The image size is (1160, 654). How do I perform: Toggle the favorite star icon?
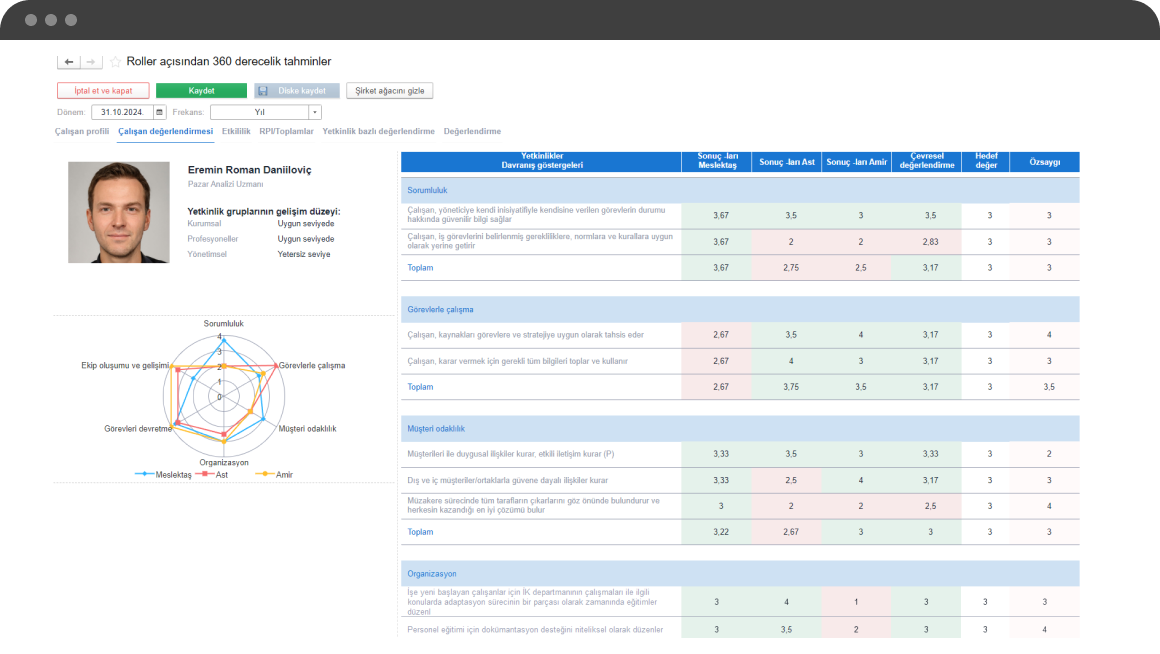point(115,62)
